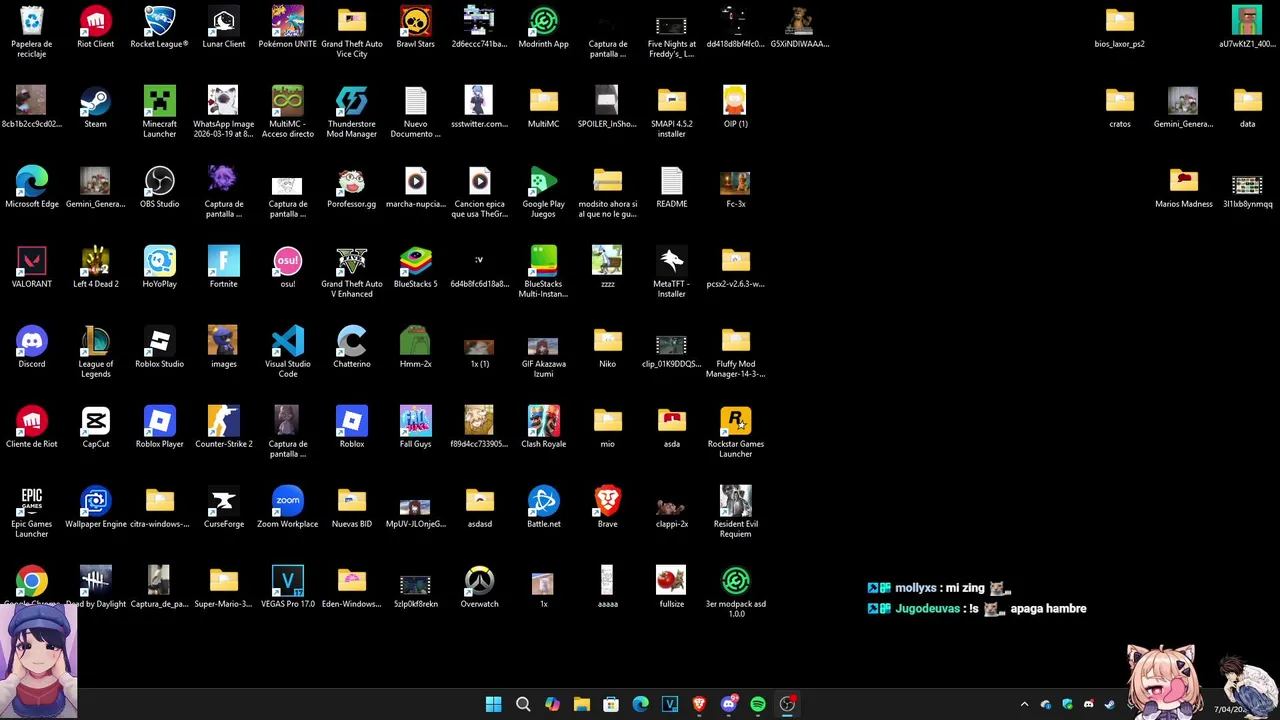Open the Minecraft Launcher icon
This screenshot has width=1280, height=720.
(159, 112)
